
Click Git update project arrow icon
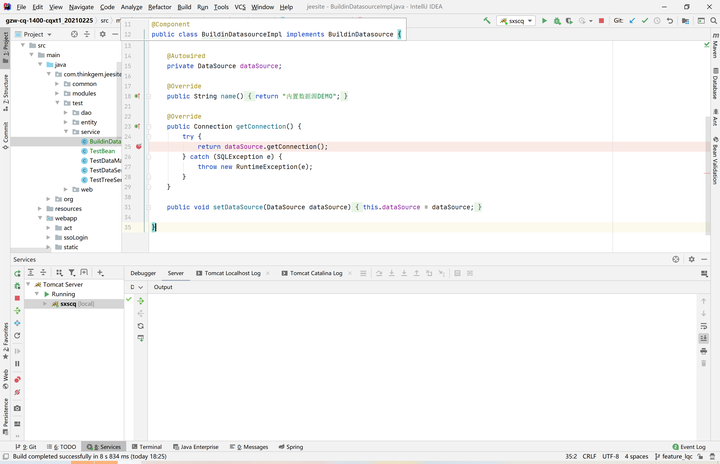pos(632,20)
